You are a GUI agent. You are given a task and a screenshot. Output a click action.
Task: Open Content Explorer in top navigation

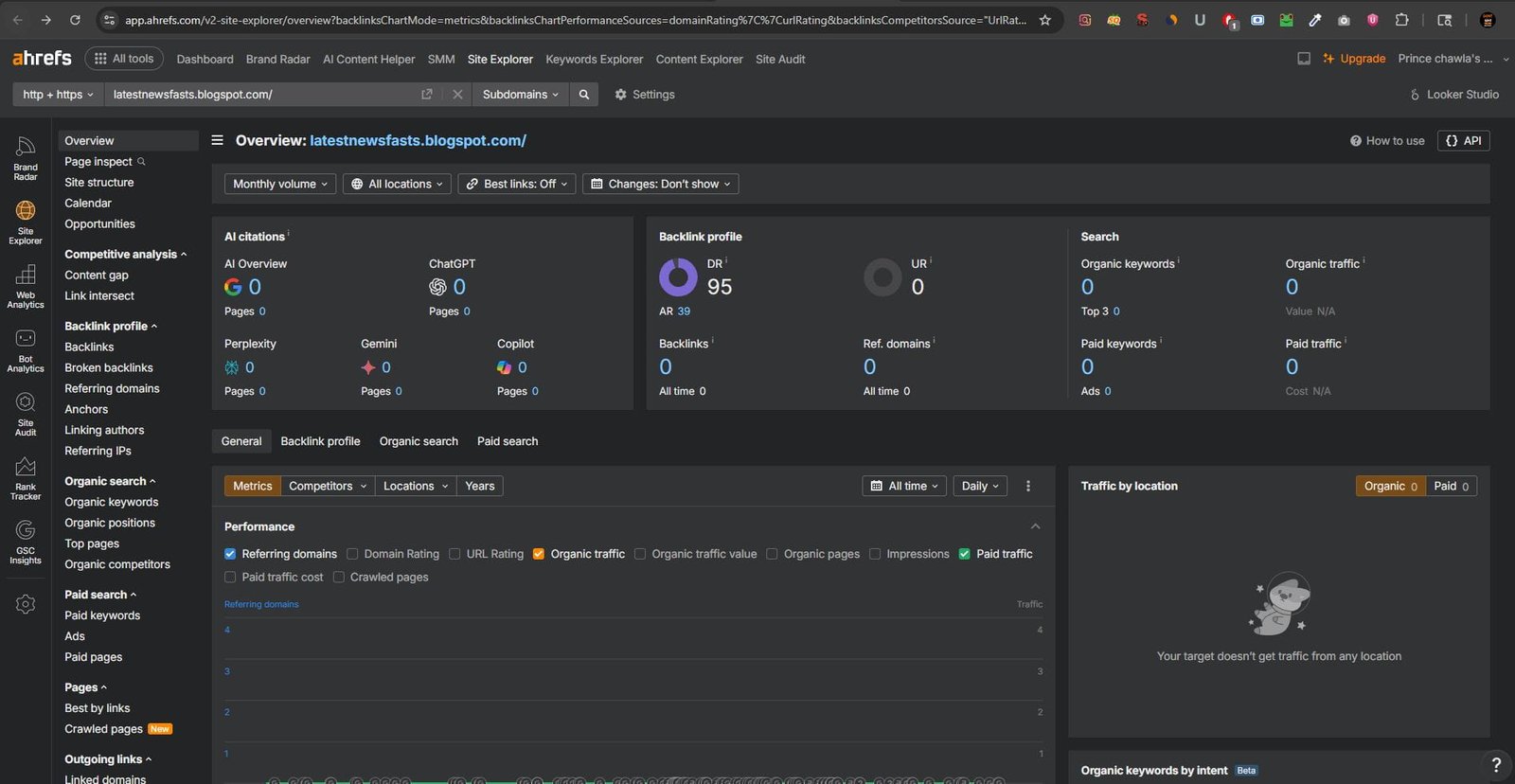(x=700, y=59)
